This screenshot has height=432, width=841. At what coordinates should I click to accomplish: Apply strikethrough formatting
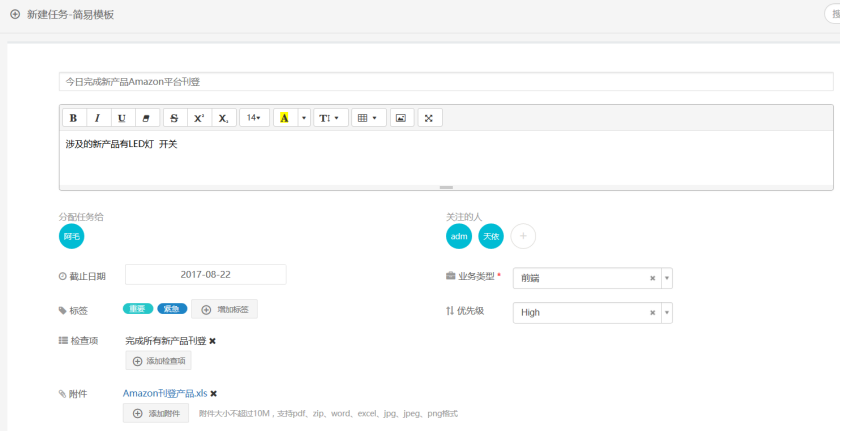pos(174,118)
